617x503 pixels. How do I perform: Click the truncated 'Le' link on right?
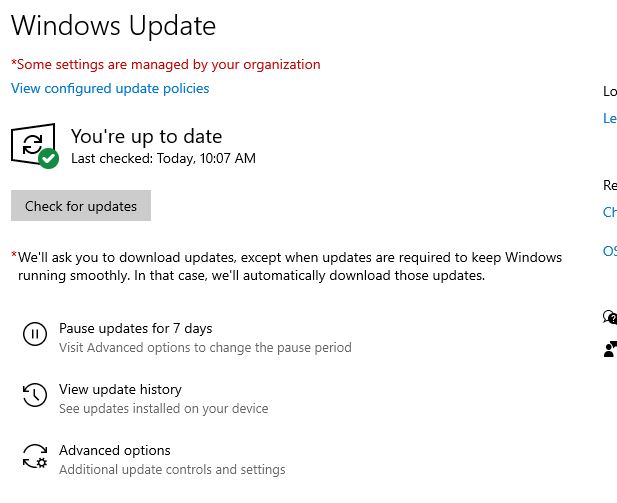coord(610,118)
